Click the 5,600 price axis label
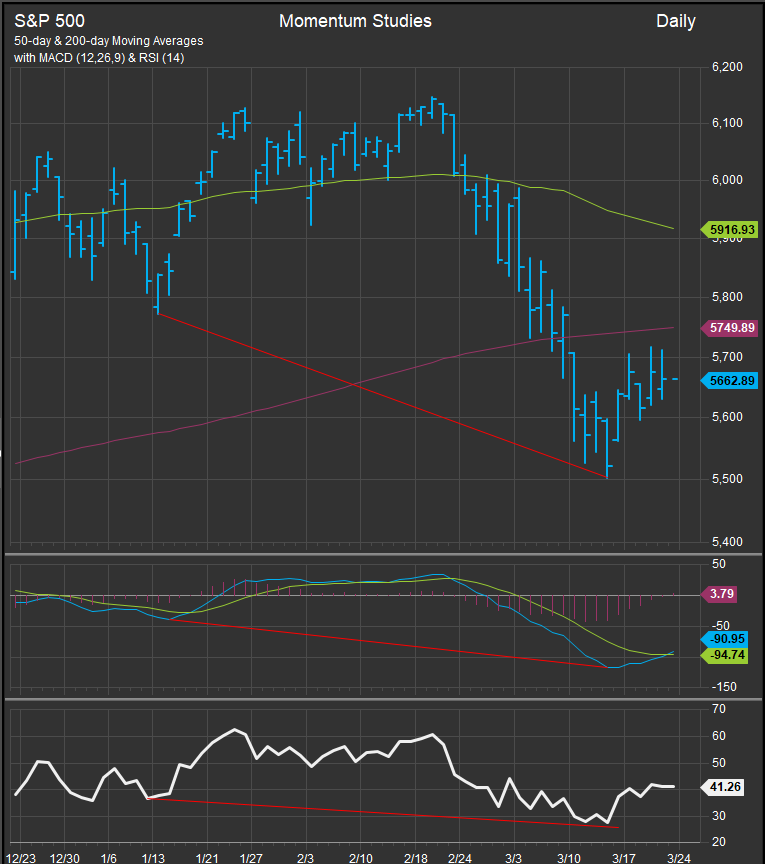Image resolution: width=765 pixels, height=864 pixels. click(x=728, y=417)
